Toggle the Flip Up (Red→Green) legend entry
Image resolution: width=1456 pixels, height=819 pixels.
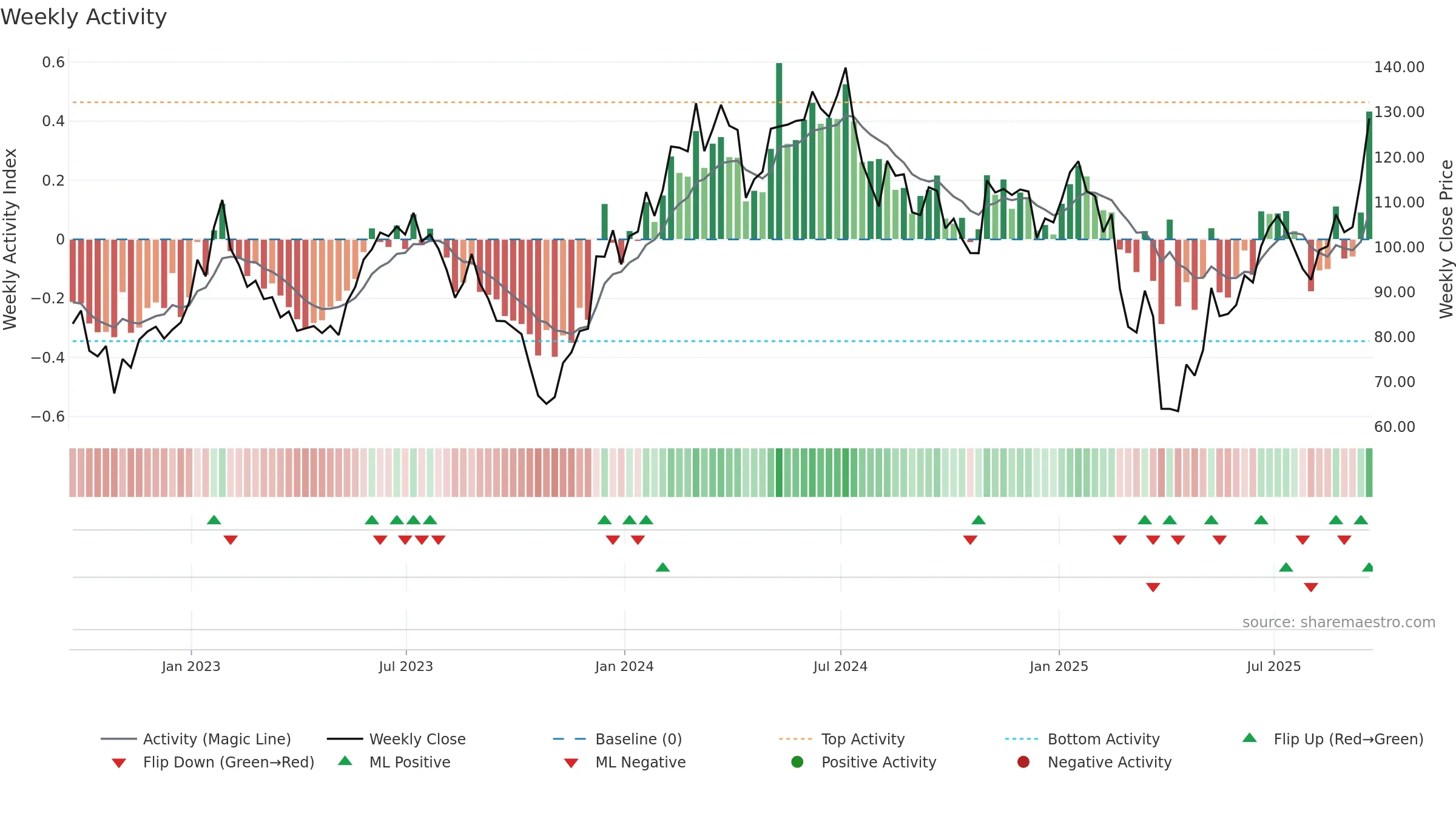click(x=1332, y=739)
